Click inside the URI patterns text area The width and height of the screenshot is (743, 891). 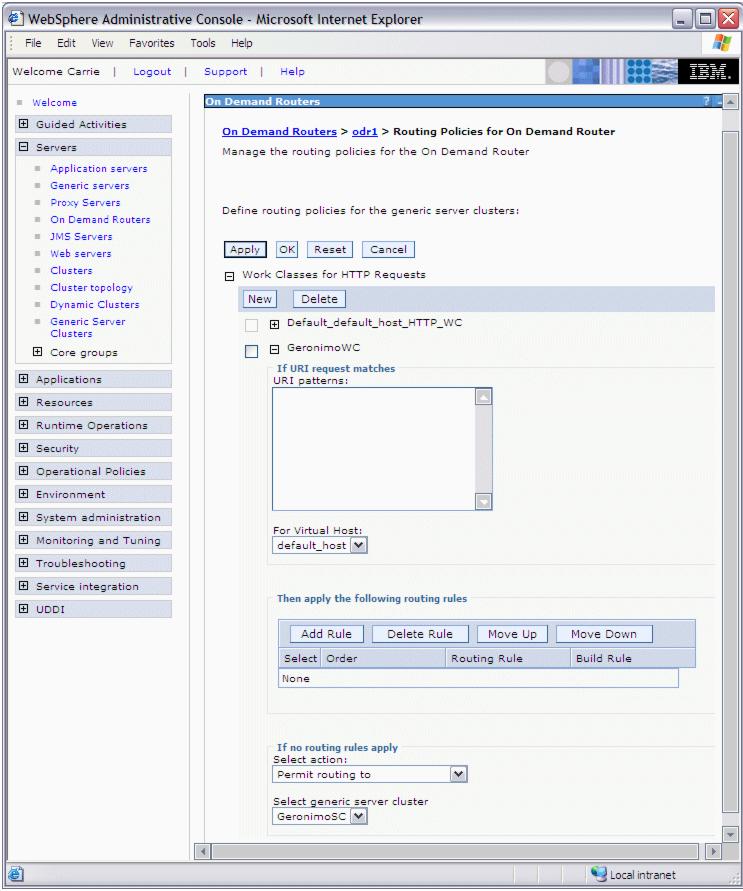coord(374,449)
